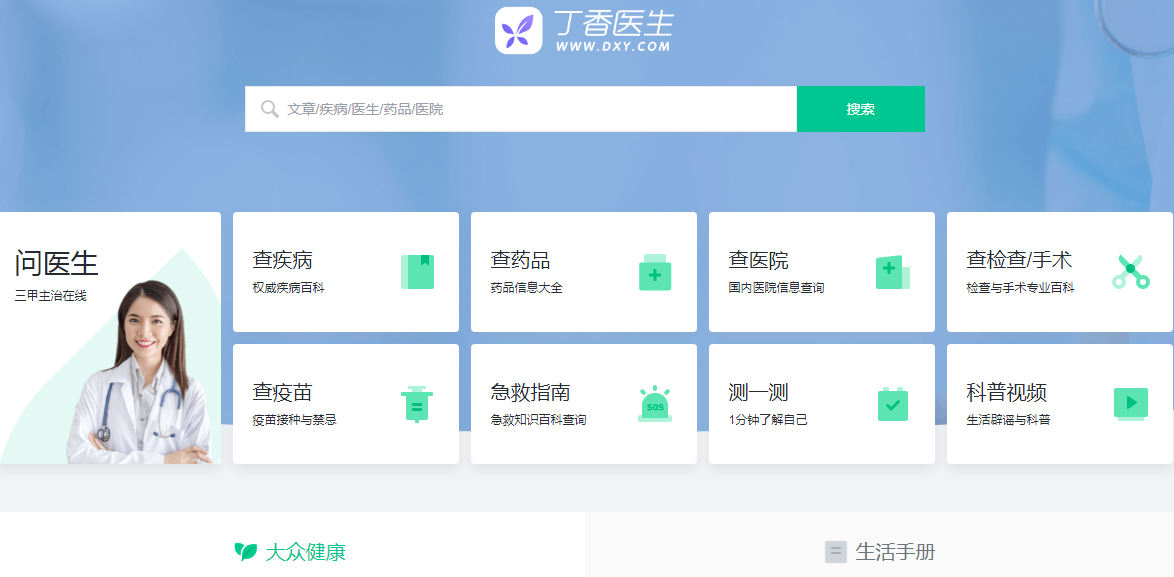Click the 丁香医生 butterfly logo icon
The height and width of the screenshot is (577, 1174).
pos(518,30)
